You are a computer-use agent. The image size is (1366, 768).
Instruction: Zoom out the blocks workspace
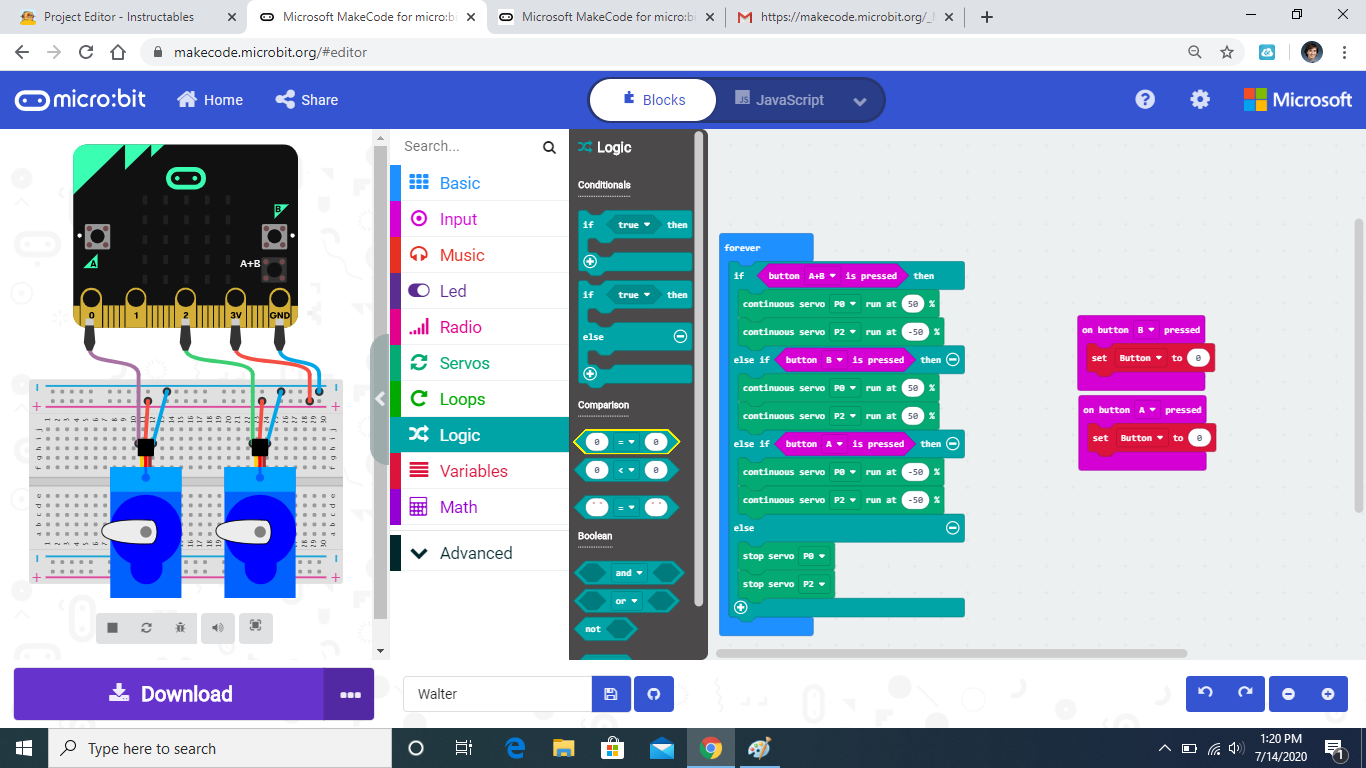coord(1288,694)
